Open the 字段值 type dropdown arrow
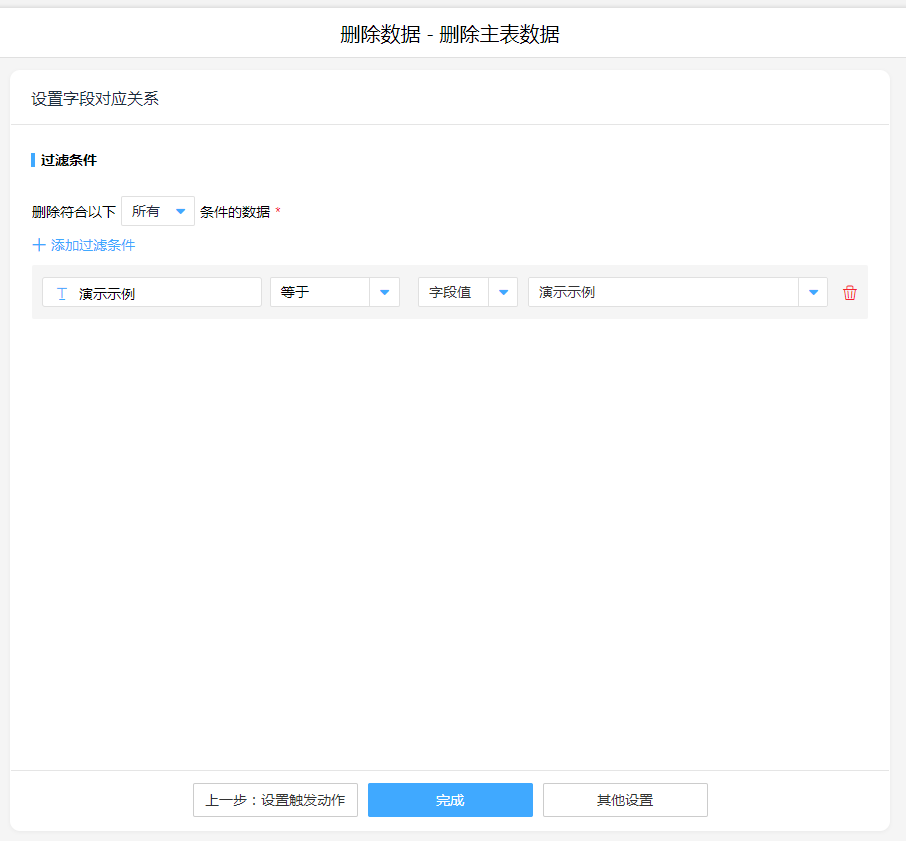 pos(503,292)
